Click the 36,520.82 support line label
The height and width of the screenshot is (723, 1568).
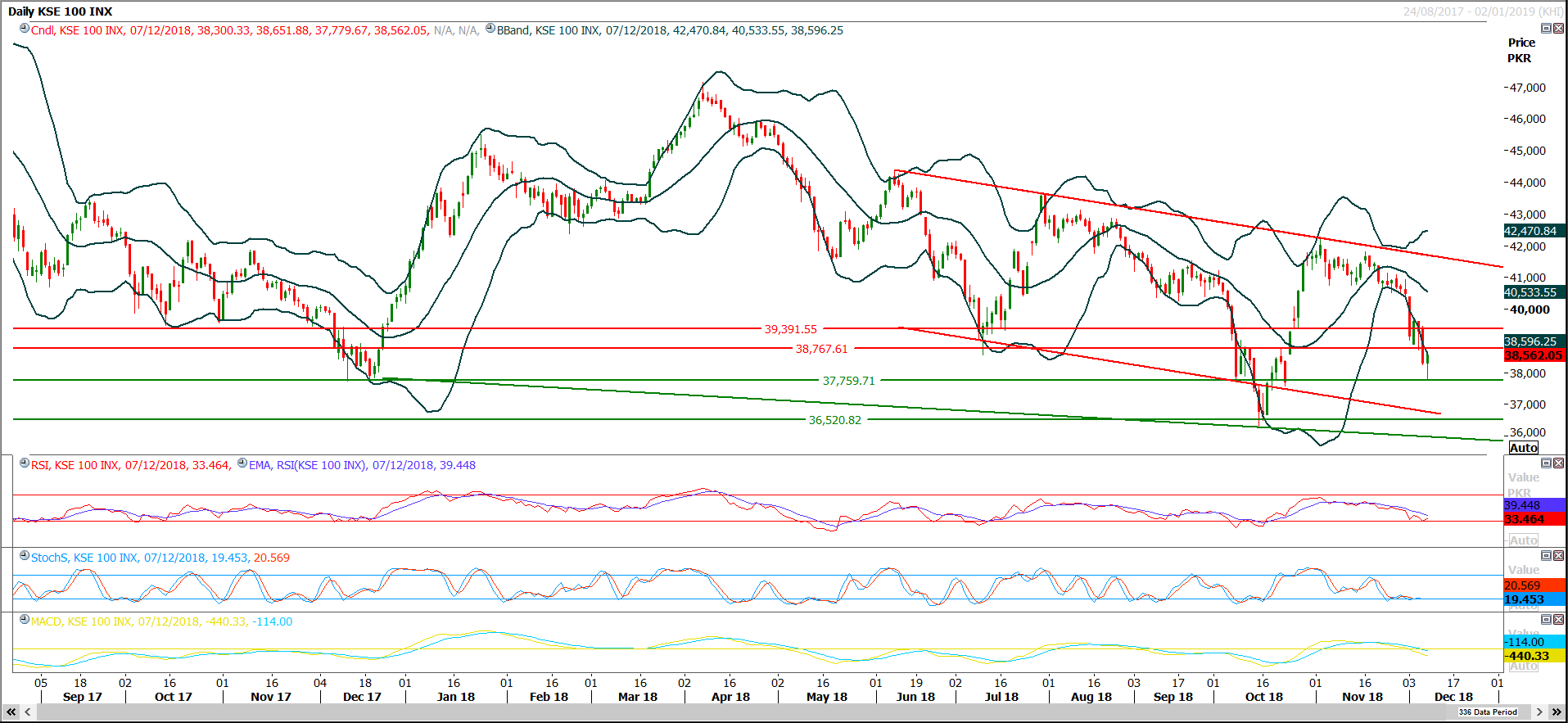click(835, 420)
